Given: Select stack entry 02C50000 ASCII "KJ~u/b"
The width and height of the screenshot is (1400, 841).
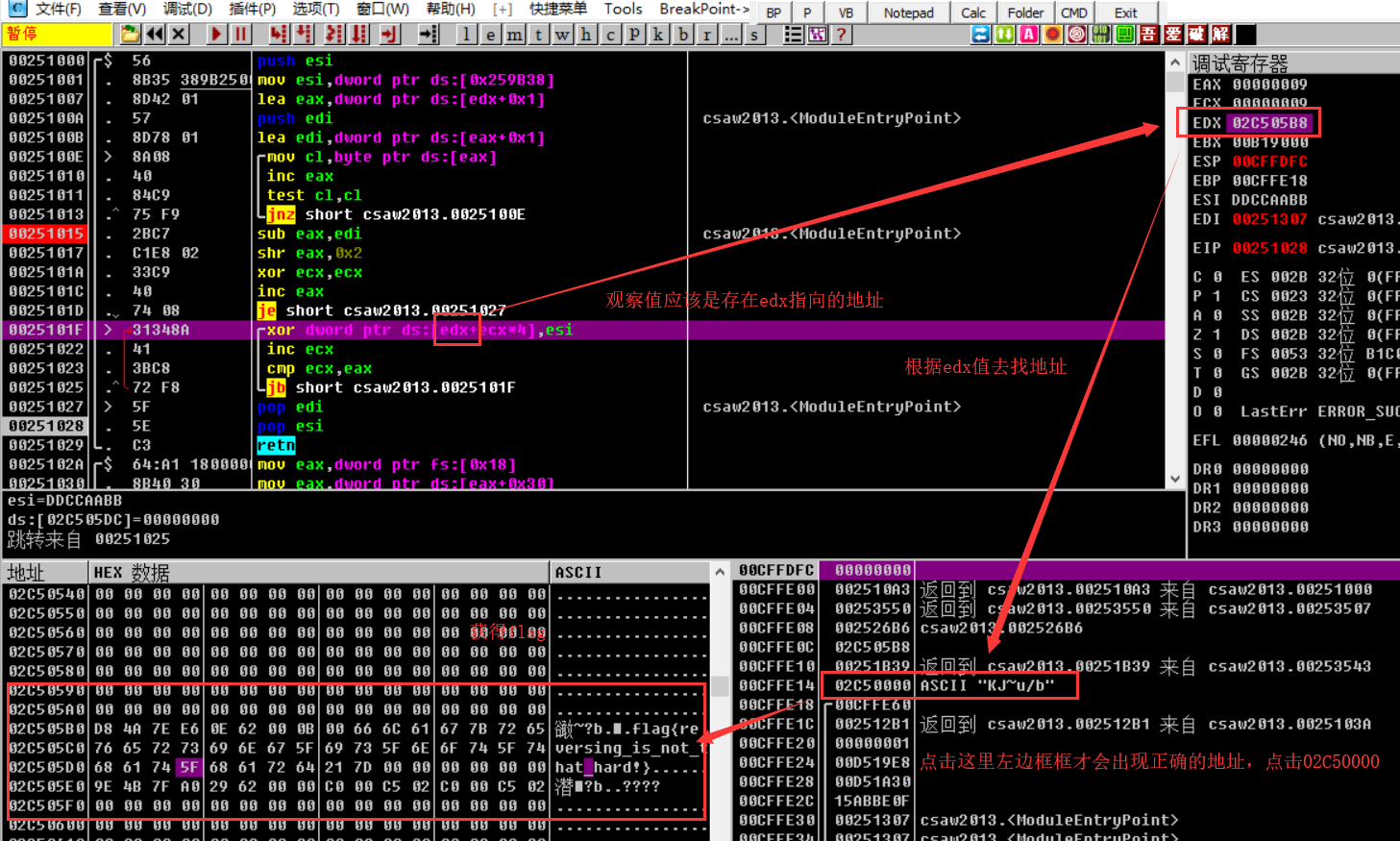Looking at the screenshot, I should coord(949,685).
